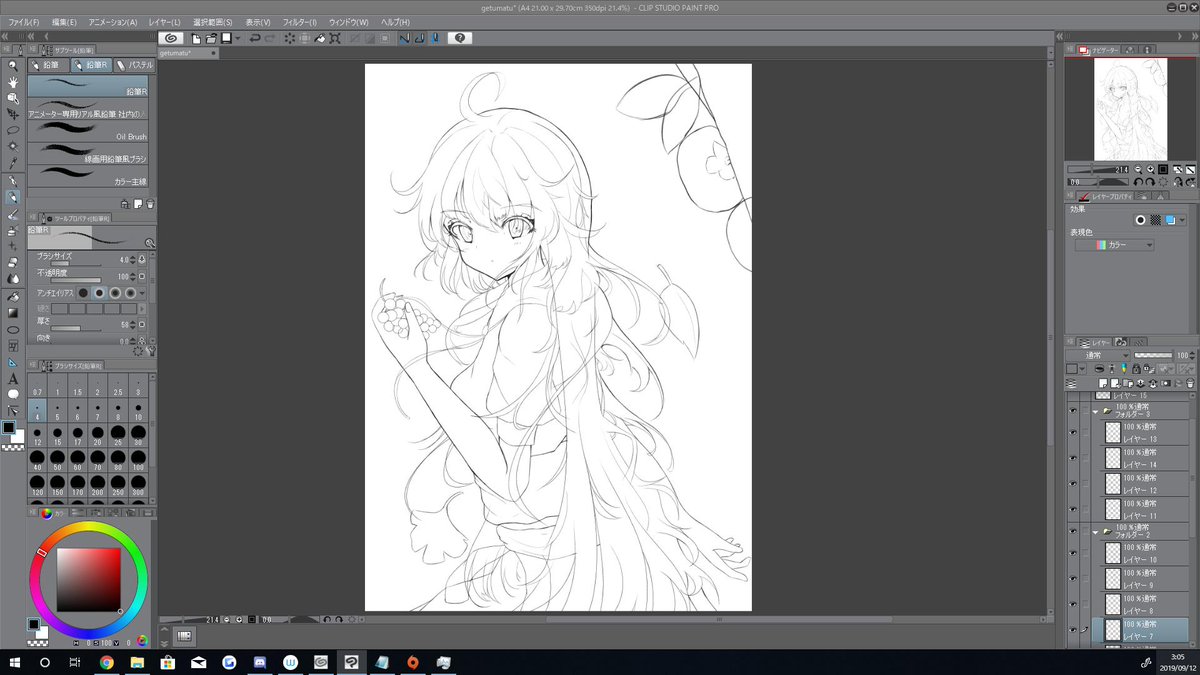This screenshot has height=675, width=1200.
Task: Select the Zoom magnifier tool
Action: [x=13, y=66]
